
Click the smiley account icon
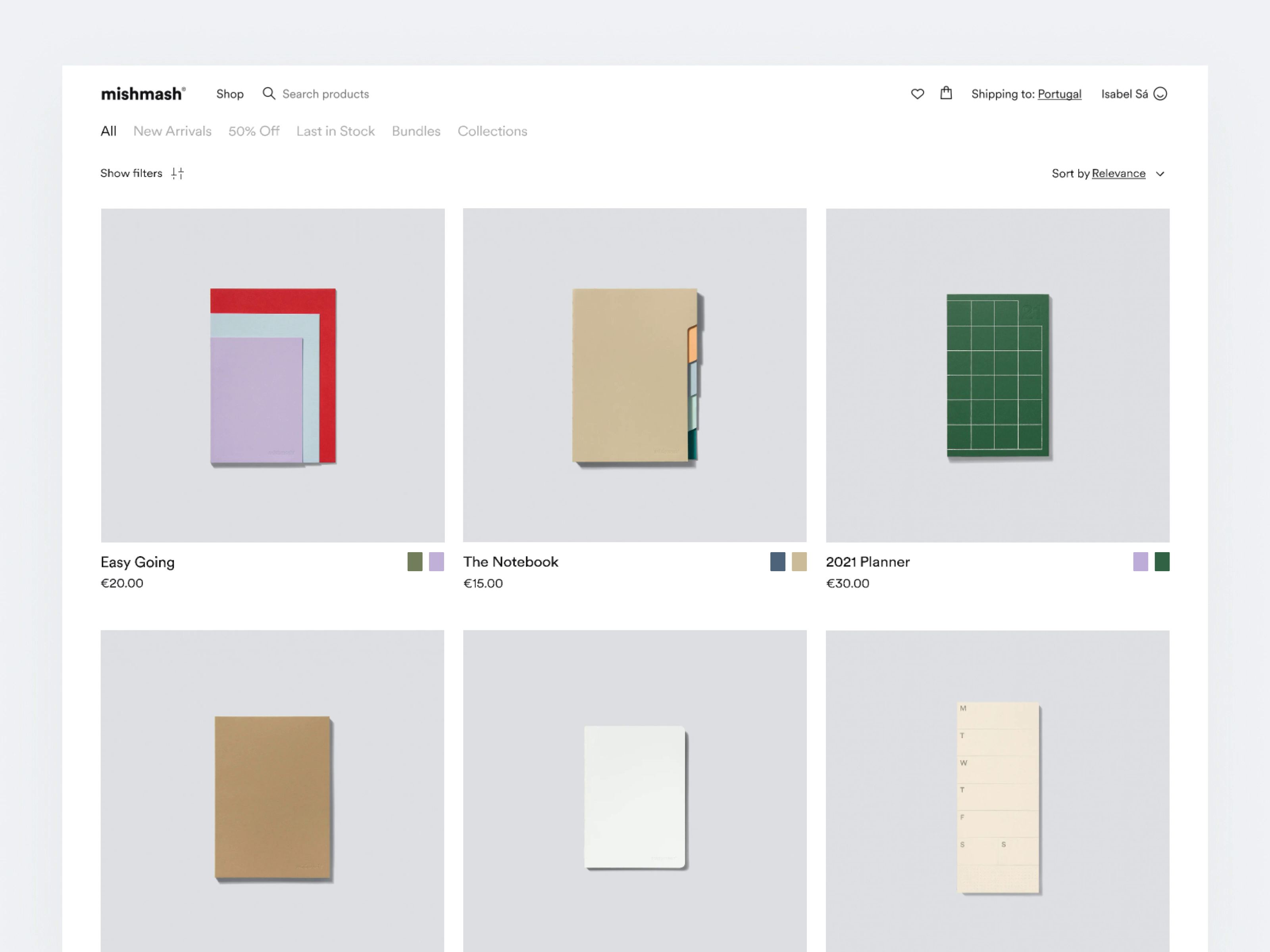click(1160, 94)
